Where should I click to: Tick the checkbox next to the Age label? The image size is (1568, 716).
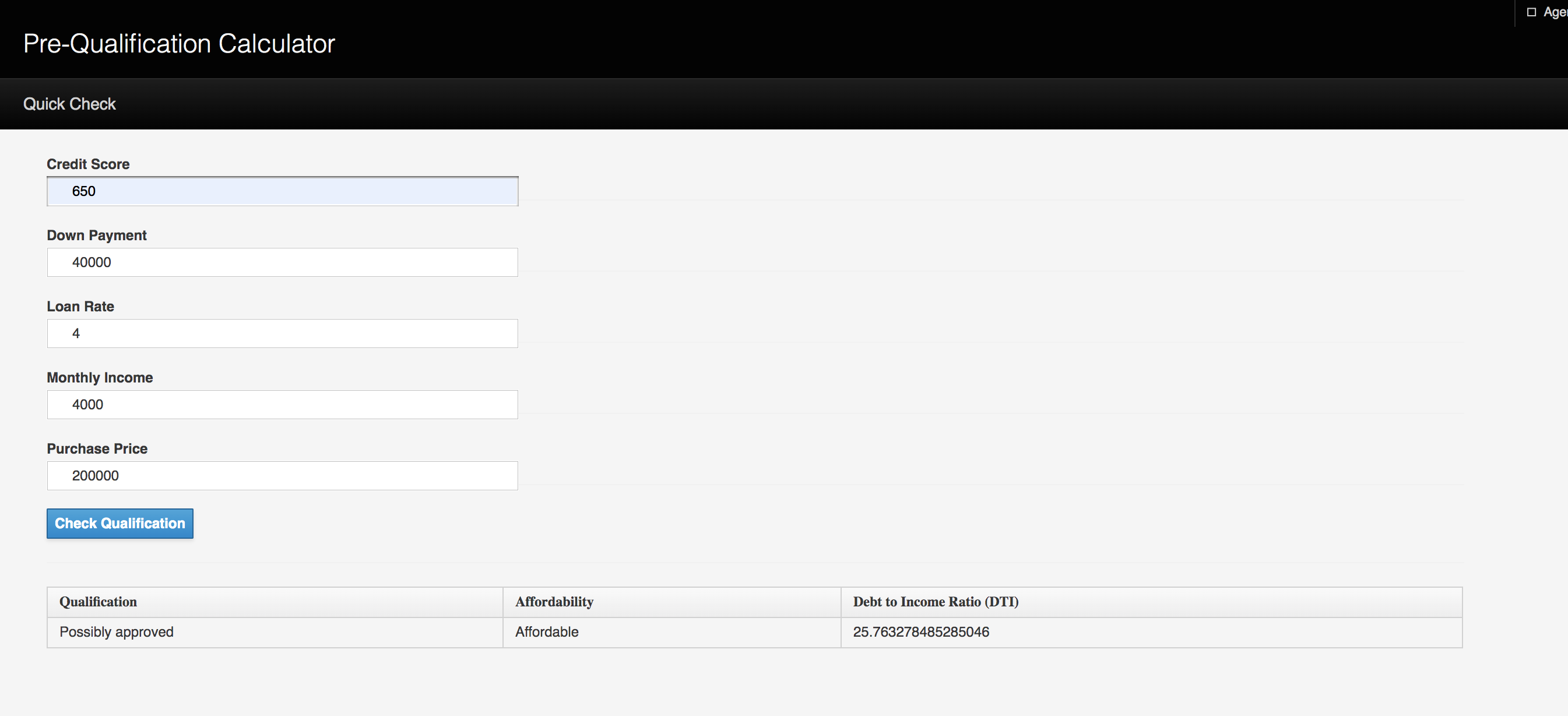click(1531, 12)
